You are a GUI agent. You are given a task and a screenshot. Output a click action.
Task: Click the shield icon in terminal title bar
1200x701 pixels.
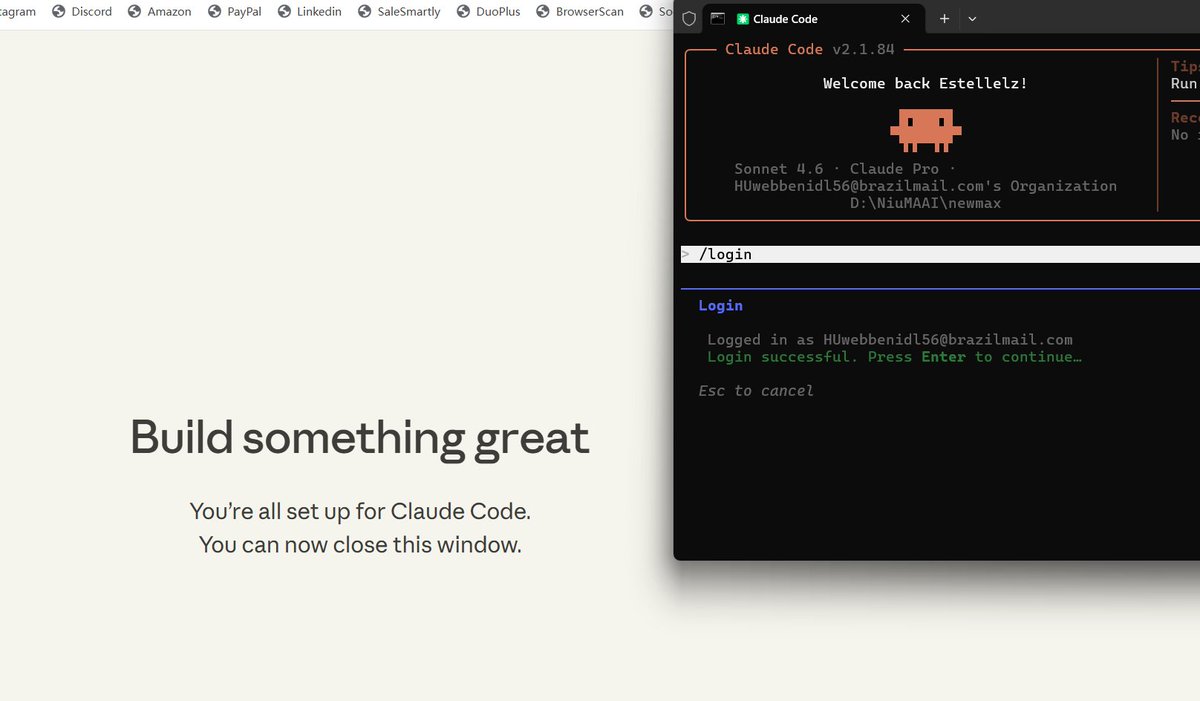pyautogui.click(x=689, y=18)
